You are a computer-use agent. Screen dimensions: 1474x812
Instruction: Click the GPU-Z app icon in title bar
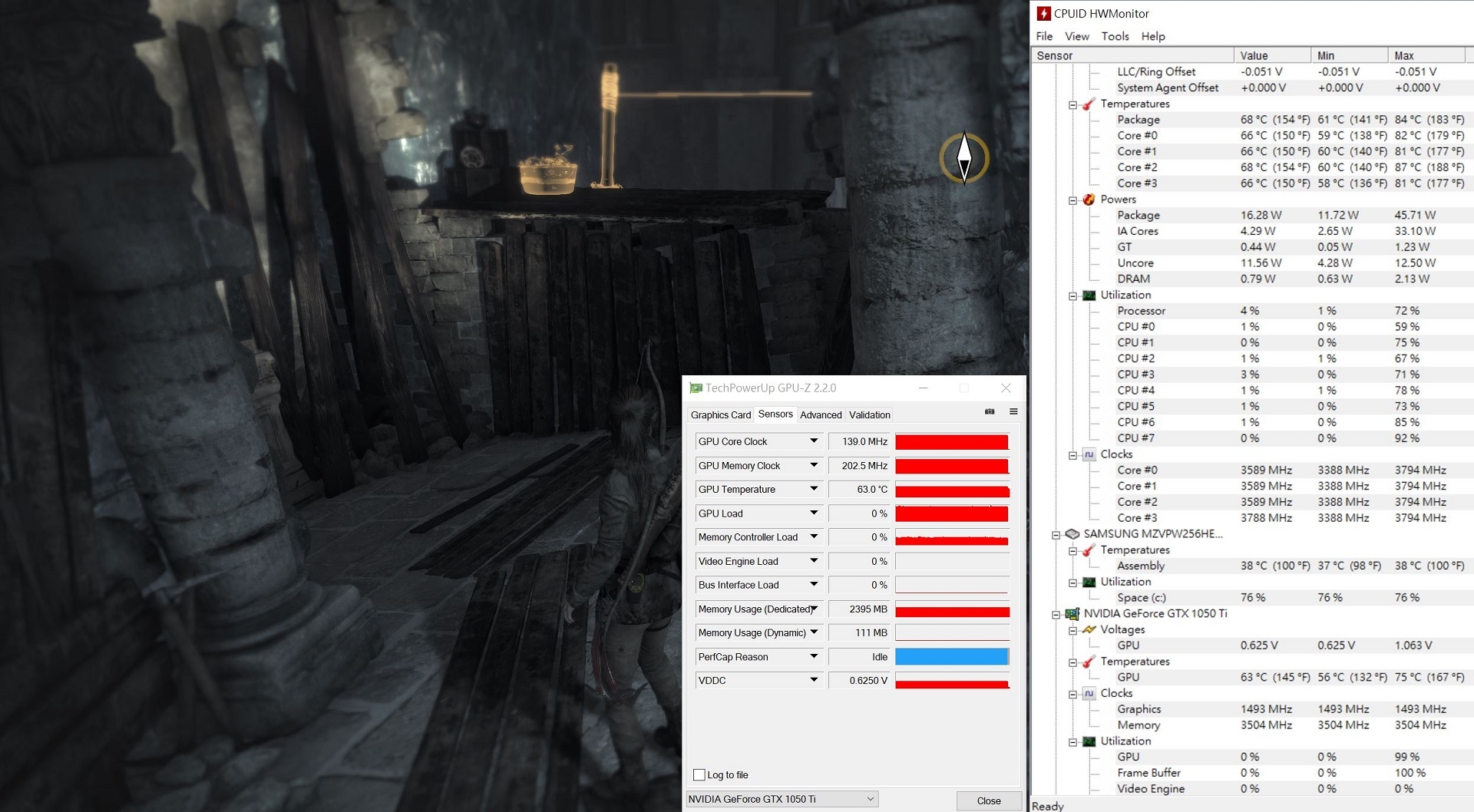(x=696, y=388)
